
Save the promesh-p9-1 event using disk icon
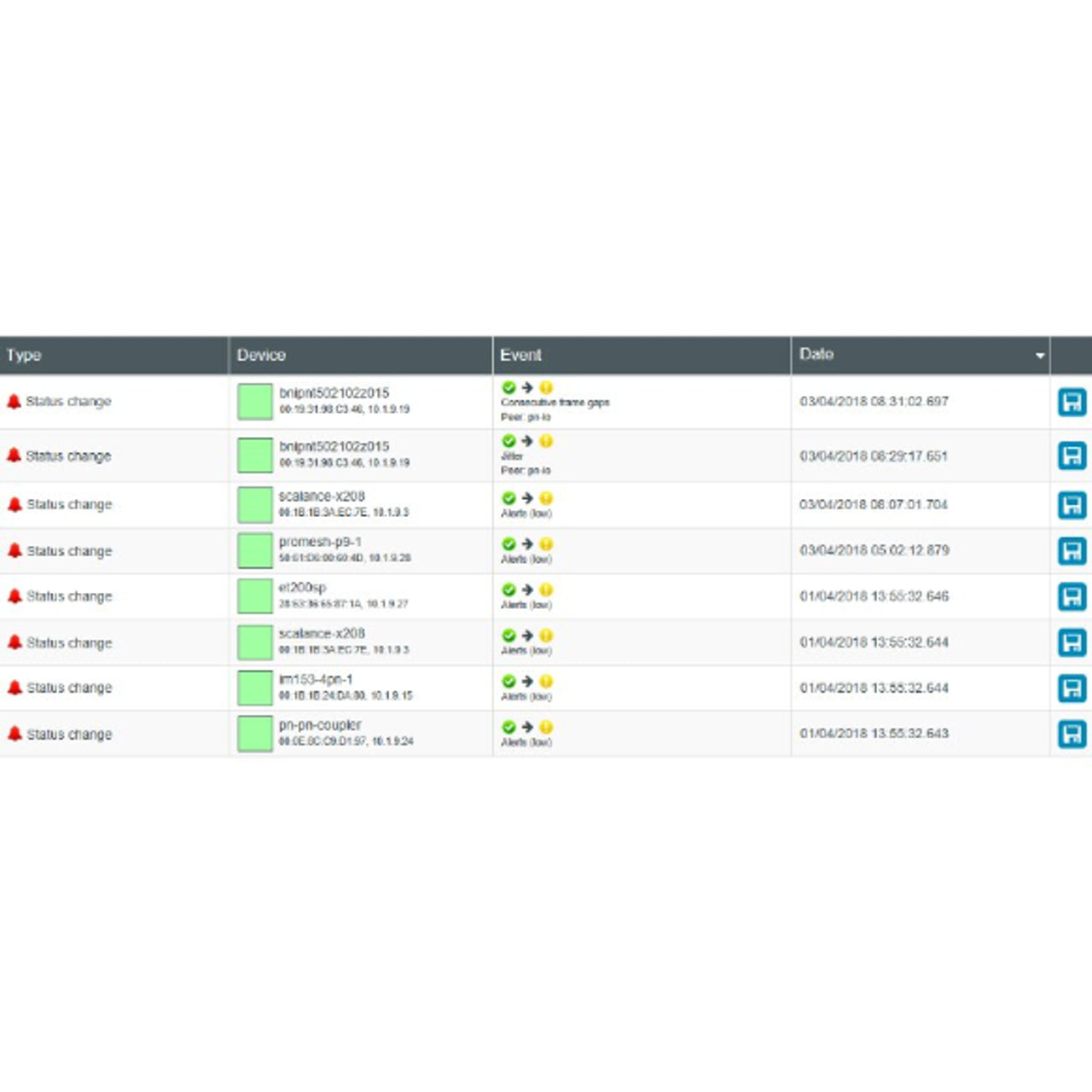point(1072,550)
